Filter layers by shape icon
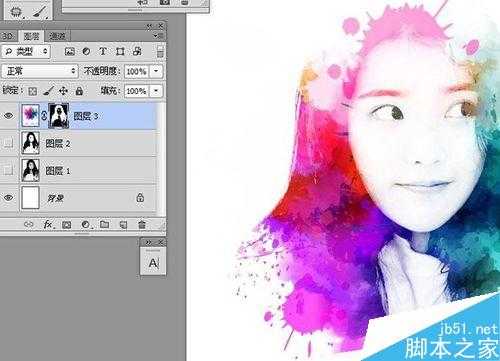This screenshot has height=361, width=500. tap(120, 51)
